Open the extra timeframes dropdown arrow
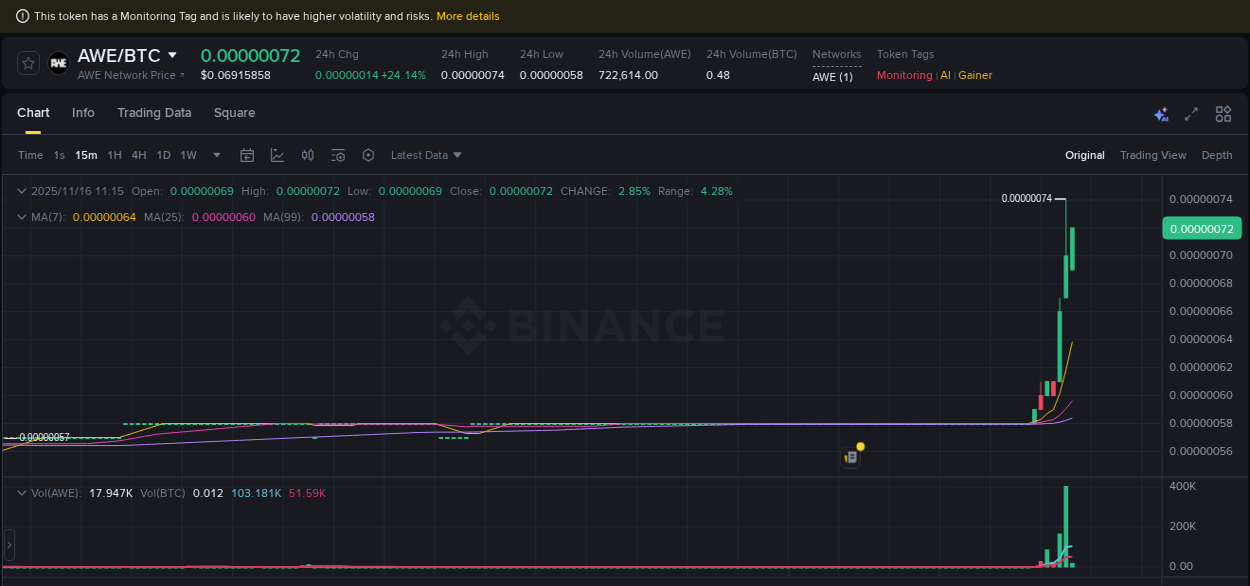1250x586 pixels. tap(216, 155)
